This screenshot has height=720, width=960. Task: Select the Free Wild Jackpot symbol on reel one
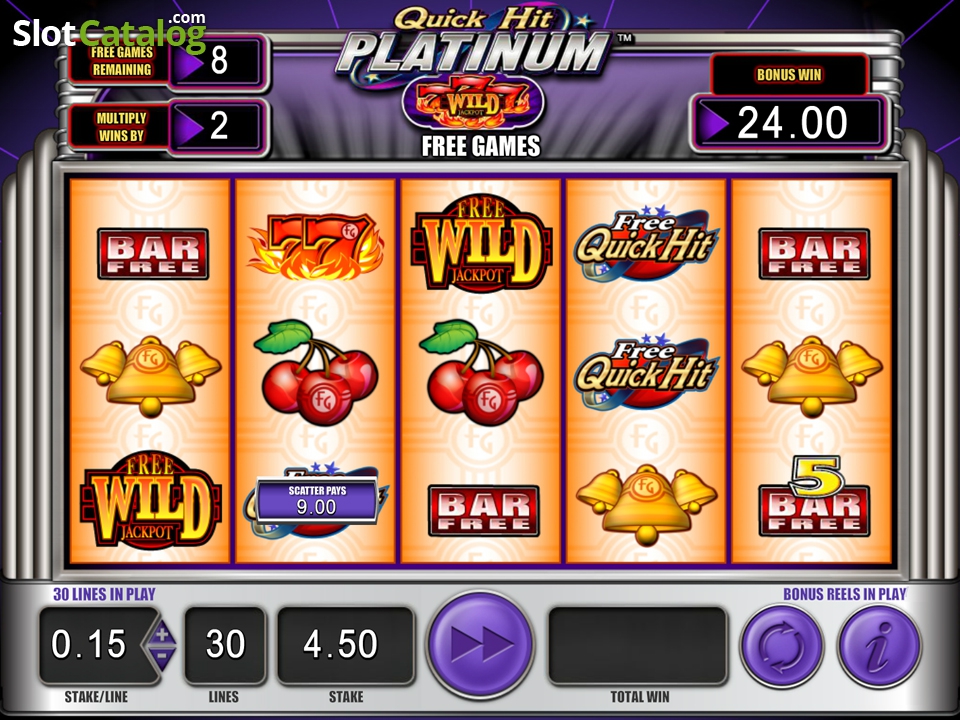[x=151, y=500]
